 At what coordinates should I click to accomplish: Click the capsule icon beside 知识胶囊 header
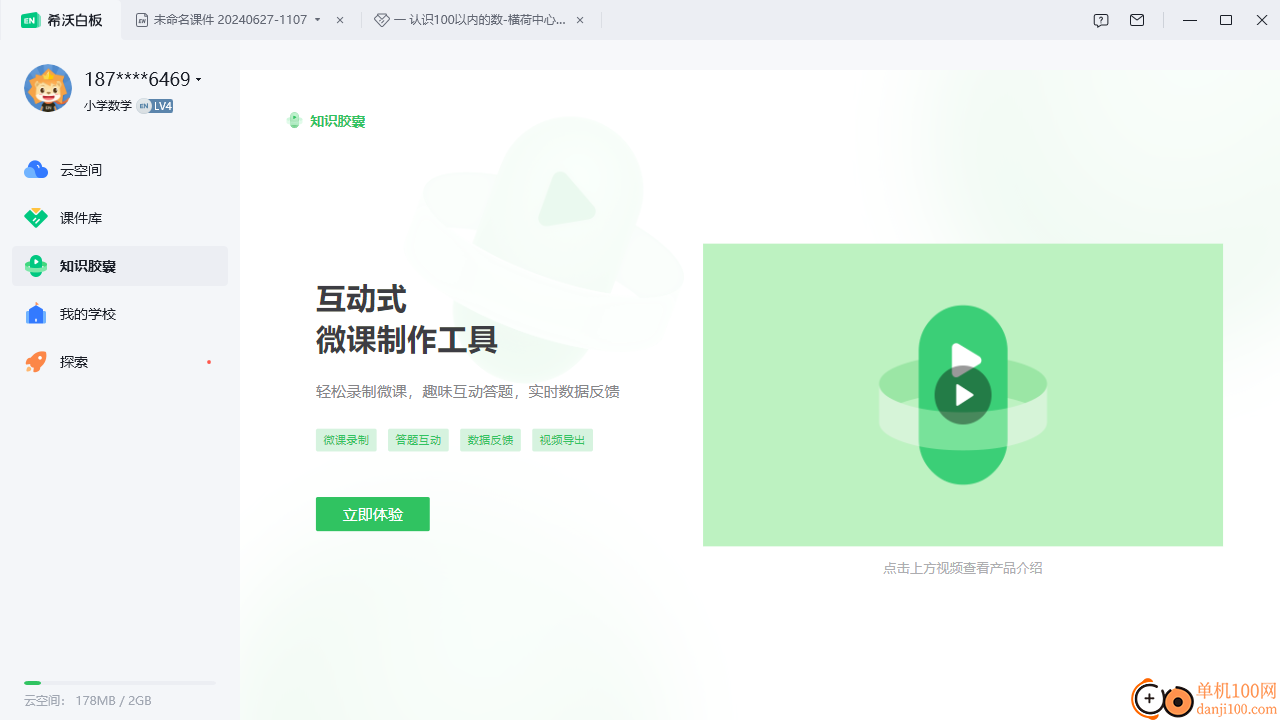[x=294, y=121]
